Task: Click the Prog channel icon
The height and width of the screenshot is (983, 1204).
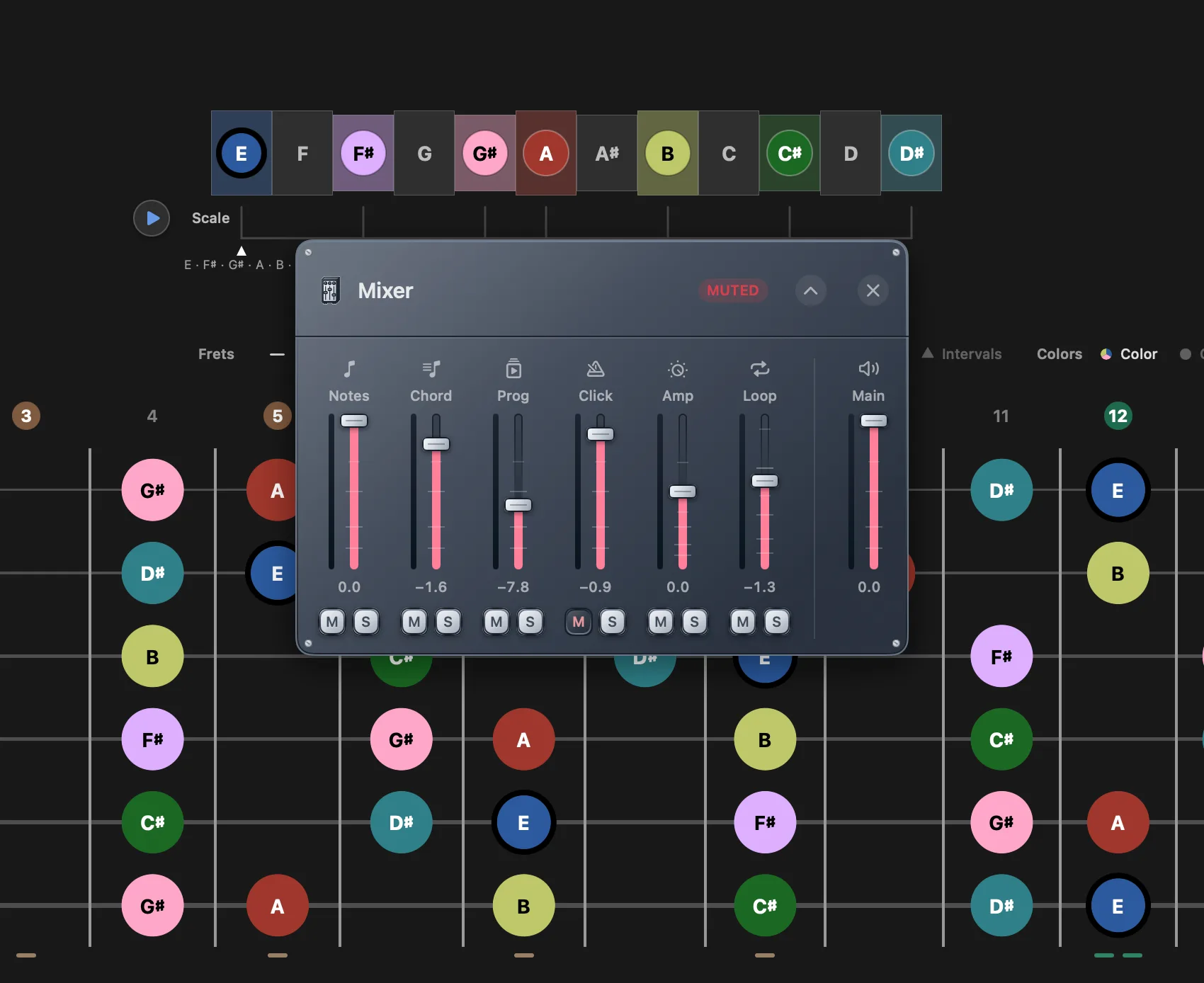Action: (513, 369)
